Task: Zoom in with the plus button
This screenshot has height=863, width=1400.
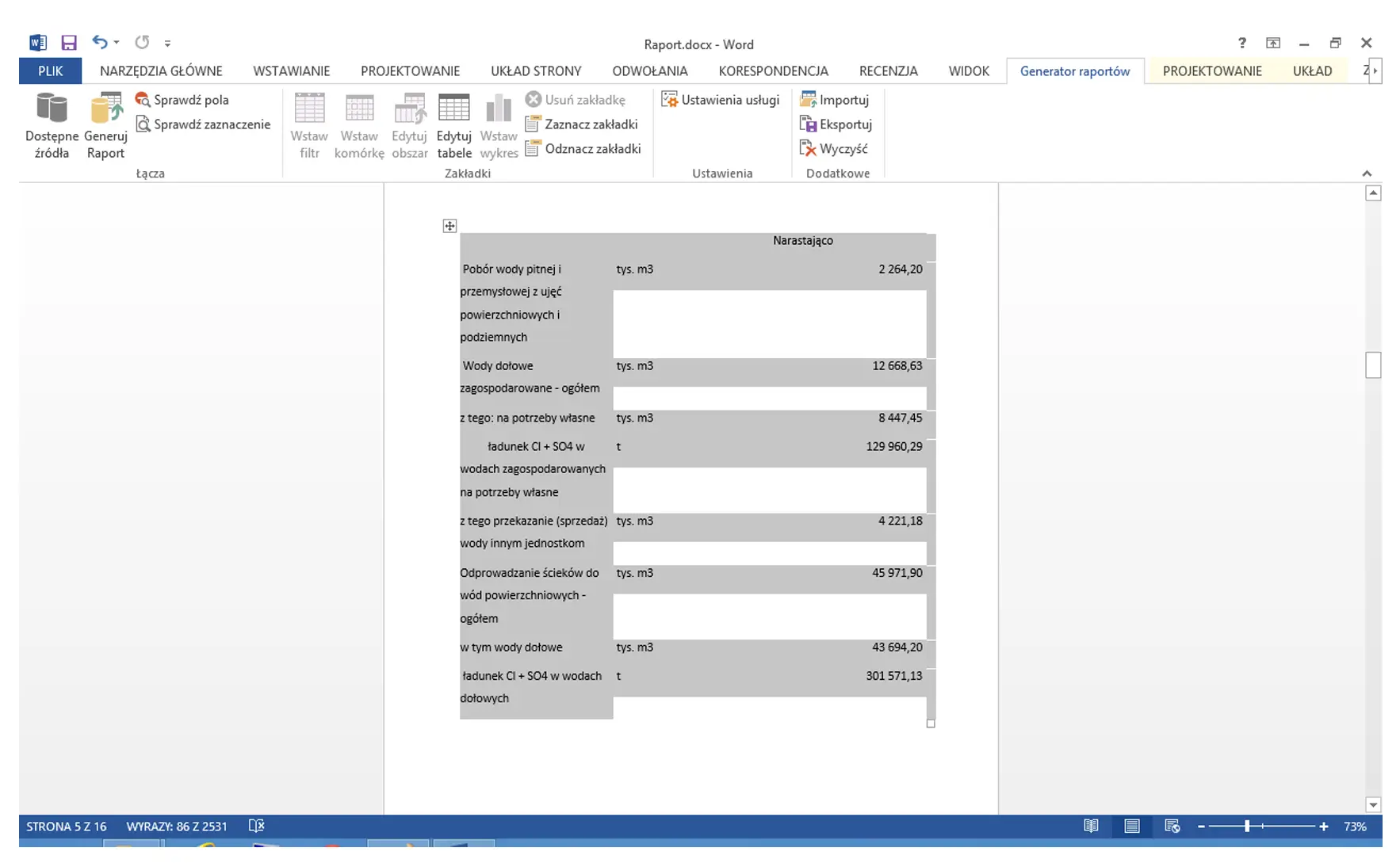Action: 1323,826
